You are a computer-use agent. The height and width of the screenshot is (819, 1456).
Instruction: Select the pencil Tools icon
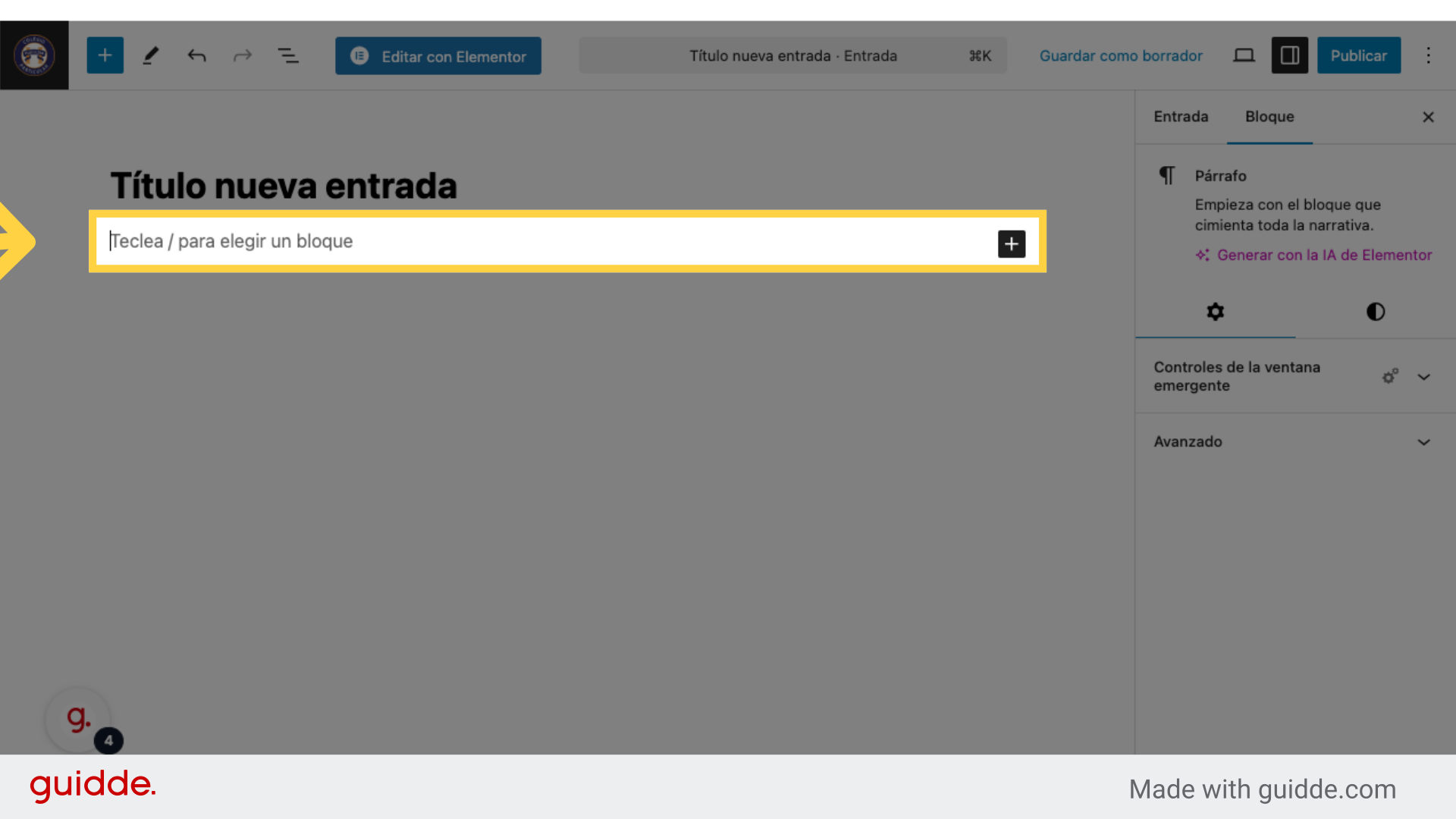click(151, 55)
